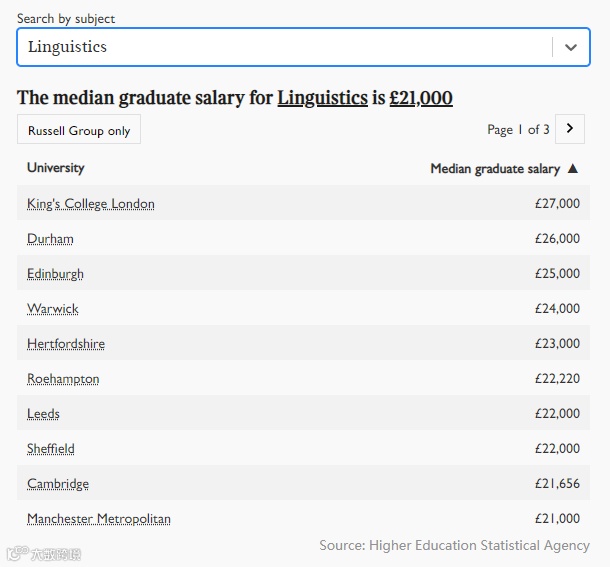Open the Warwick link
The width and height of the screenshot is (610, 567).
coord(53,309)
